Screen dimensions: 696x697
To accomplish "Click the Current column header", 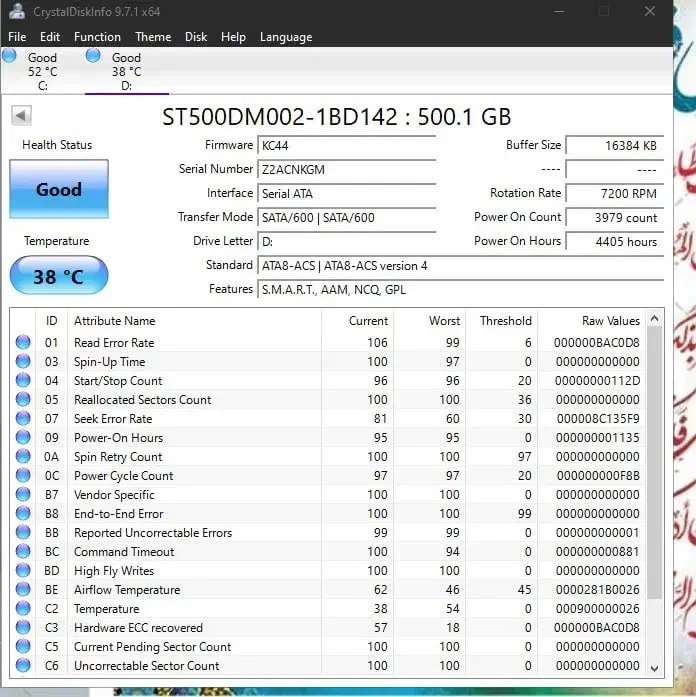I will pyautogui.click(x=357, y=320).
